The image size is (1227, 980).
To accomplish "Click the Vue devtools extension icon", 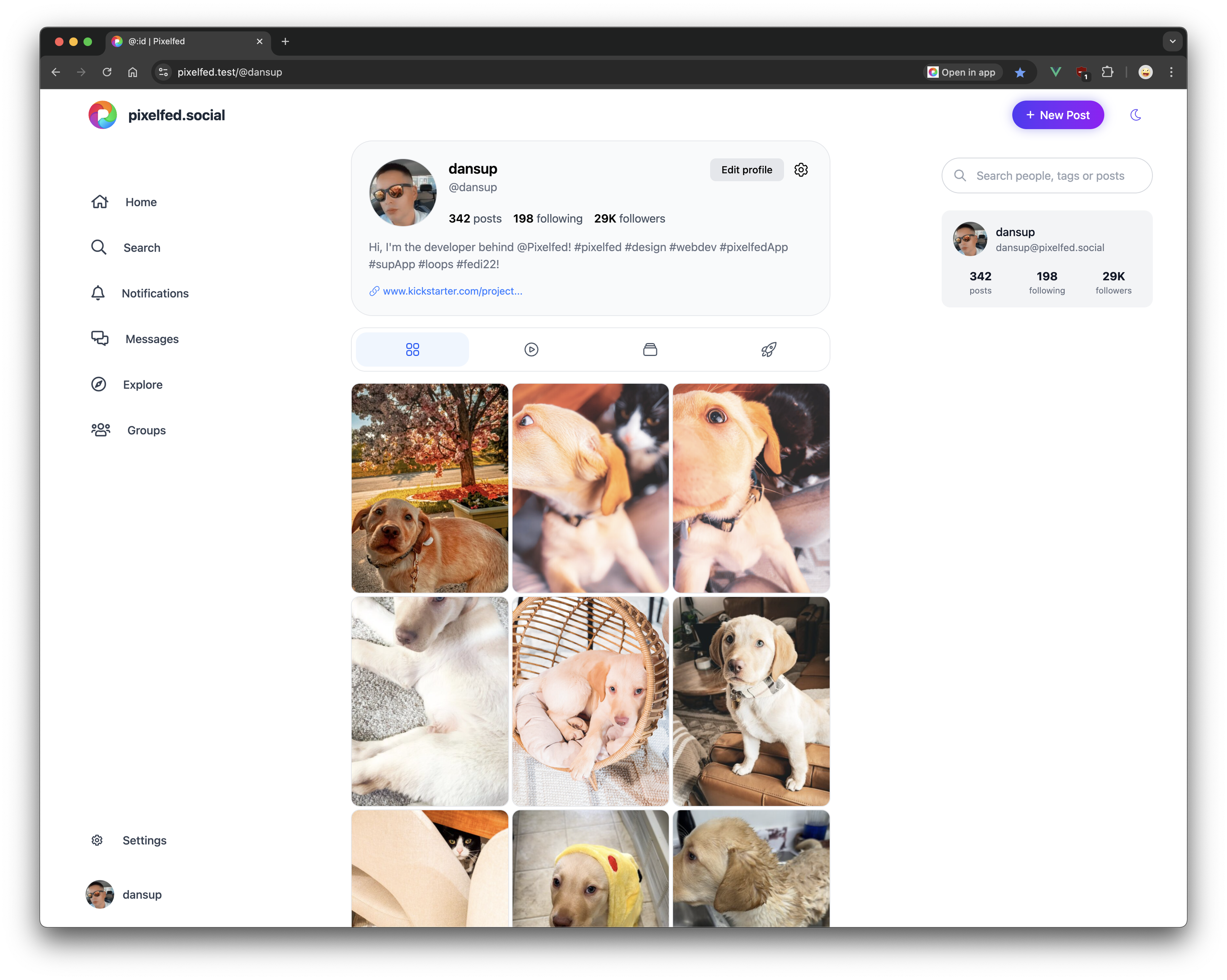I will tap(1055, 72).
